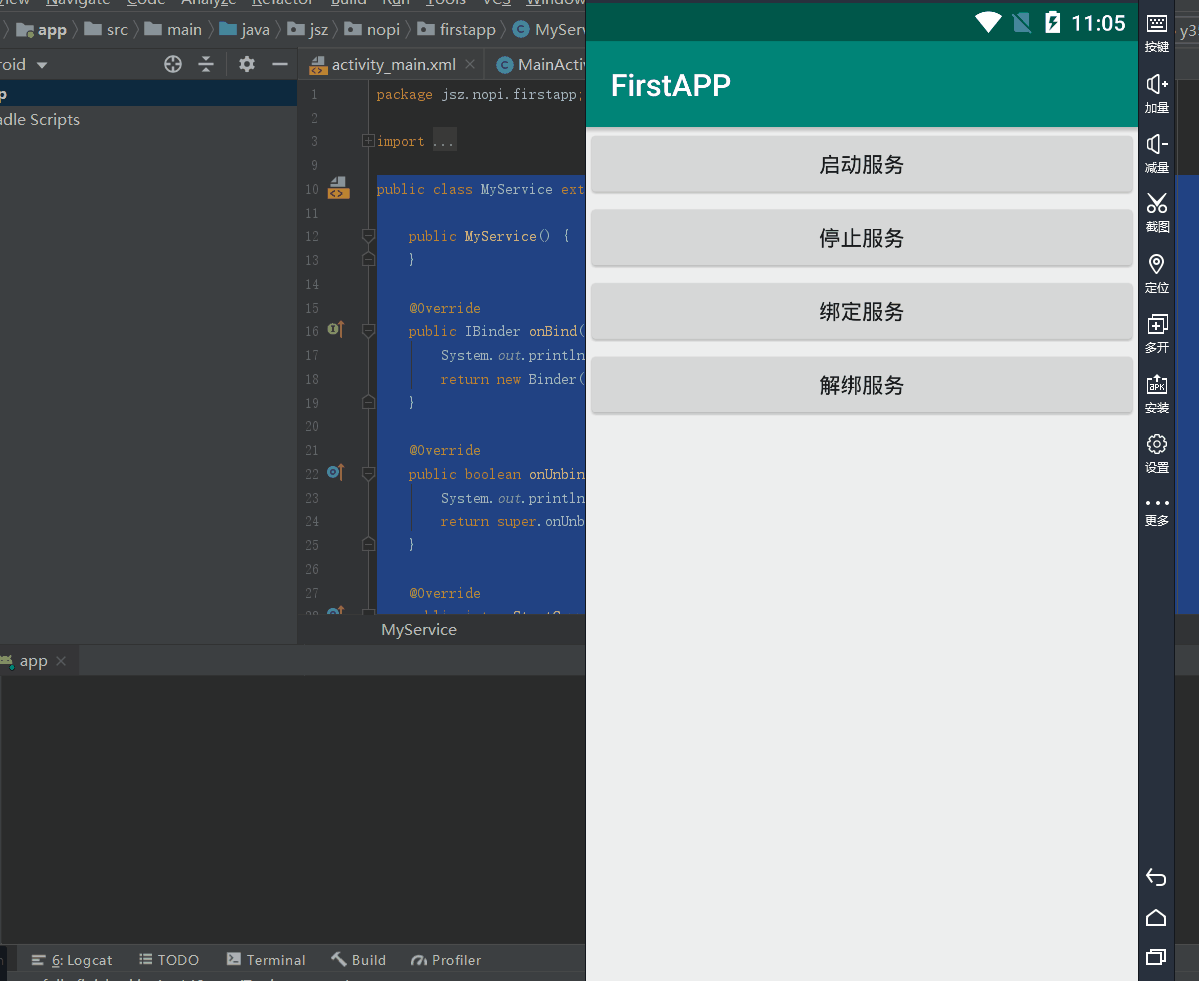Tap the 绑定服务 button
The width and height of the screenshot is (1199, 981).
click(x=861, y=312)
